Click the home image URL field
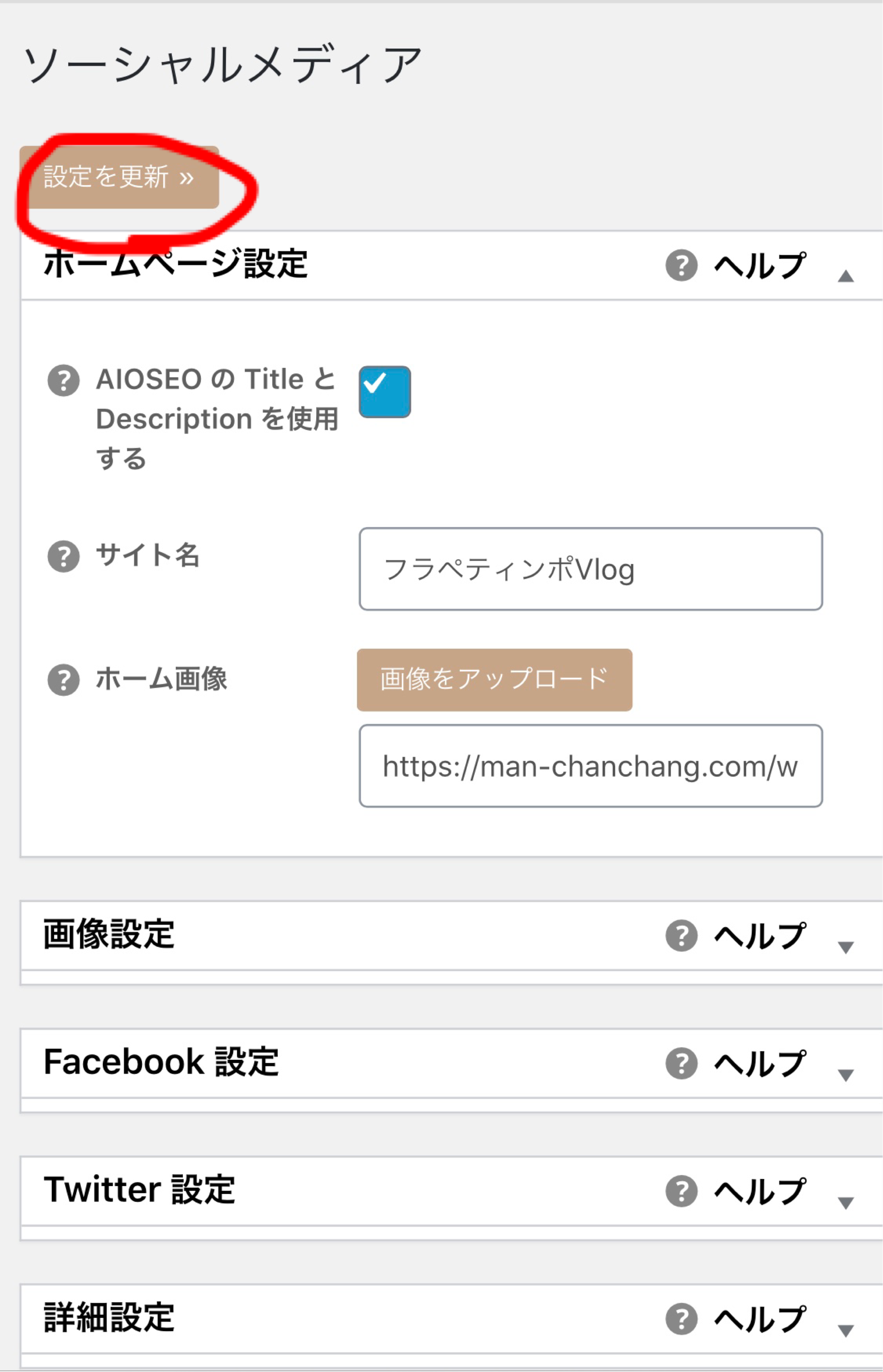Image resolution: width=883 pixels, height=1372 pixels. (x=591, y=766)
